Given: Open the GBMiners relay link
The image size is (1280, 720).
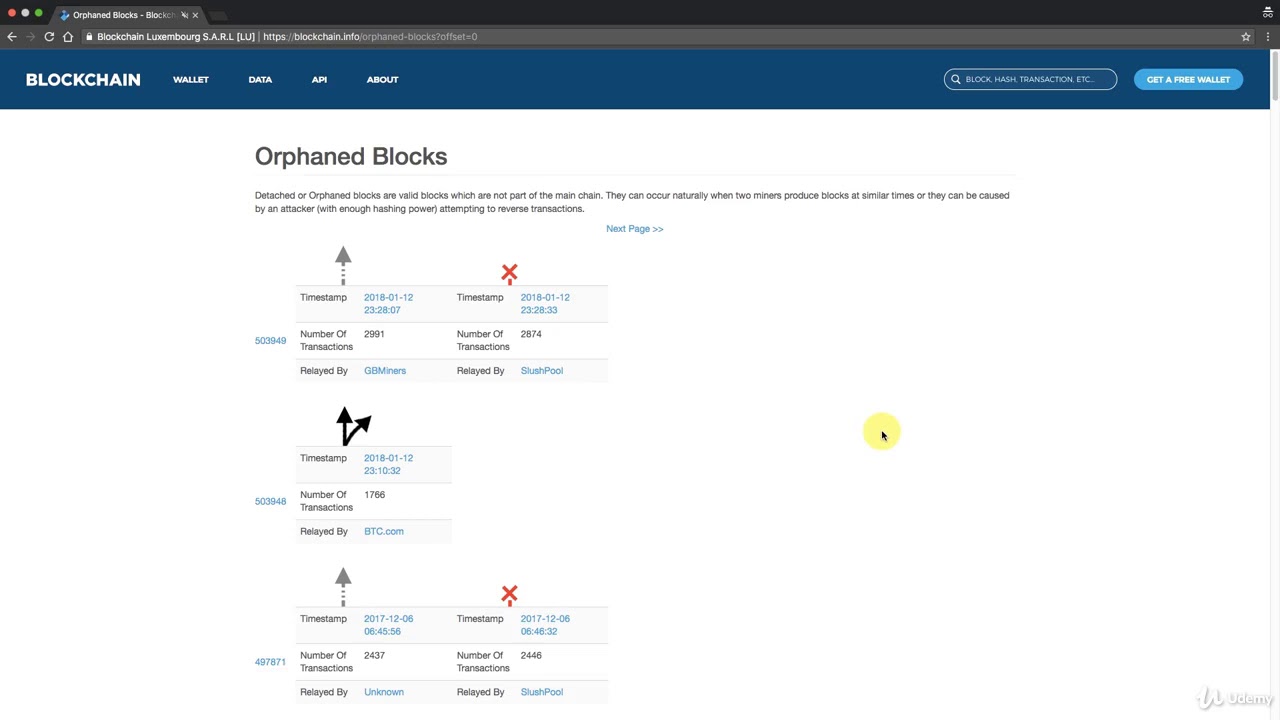Looking at the screenshot, I should [x=385, y=371].
